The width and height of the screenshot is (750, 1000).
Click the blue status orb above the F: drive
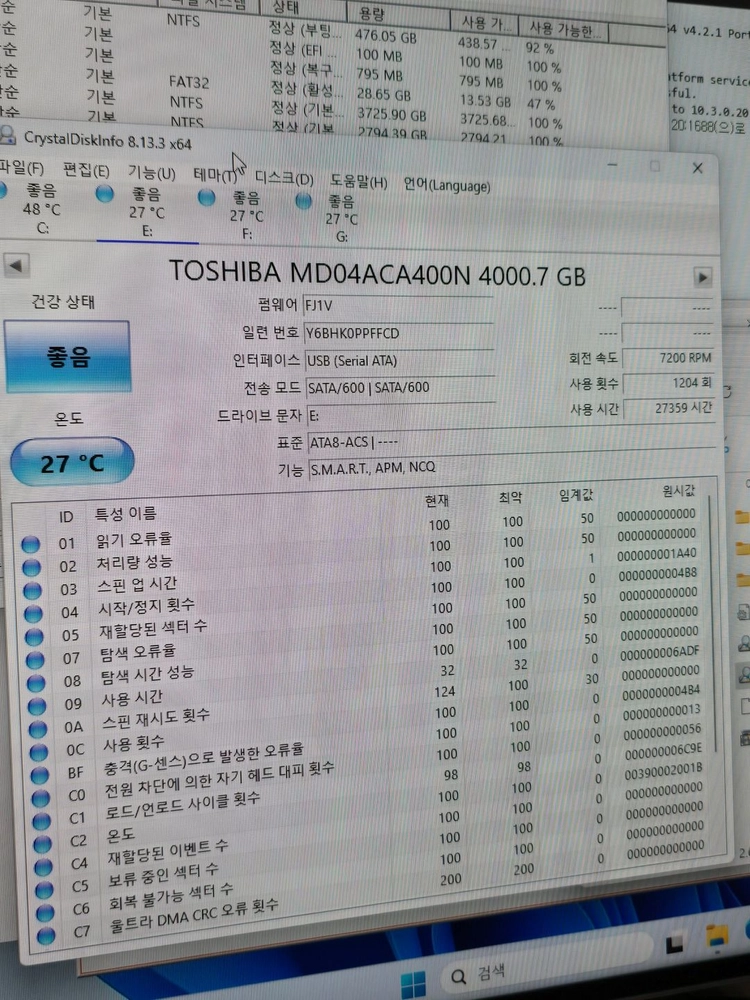tap(207, 198)
